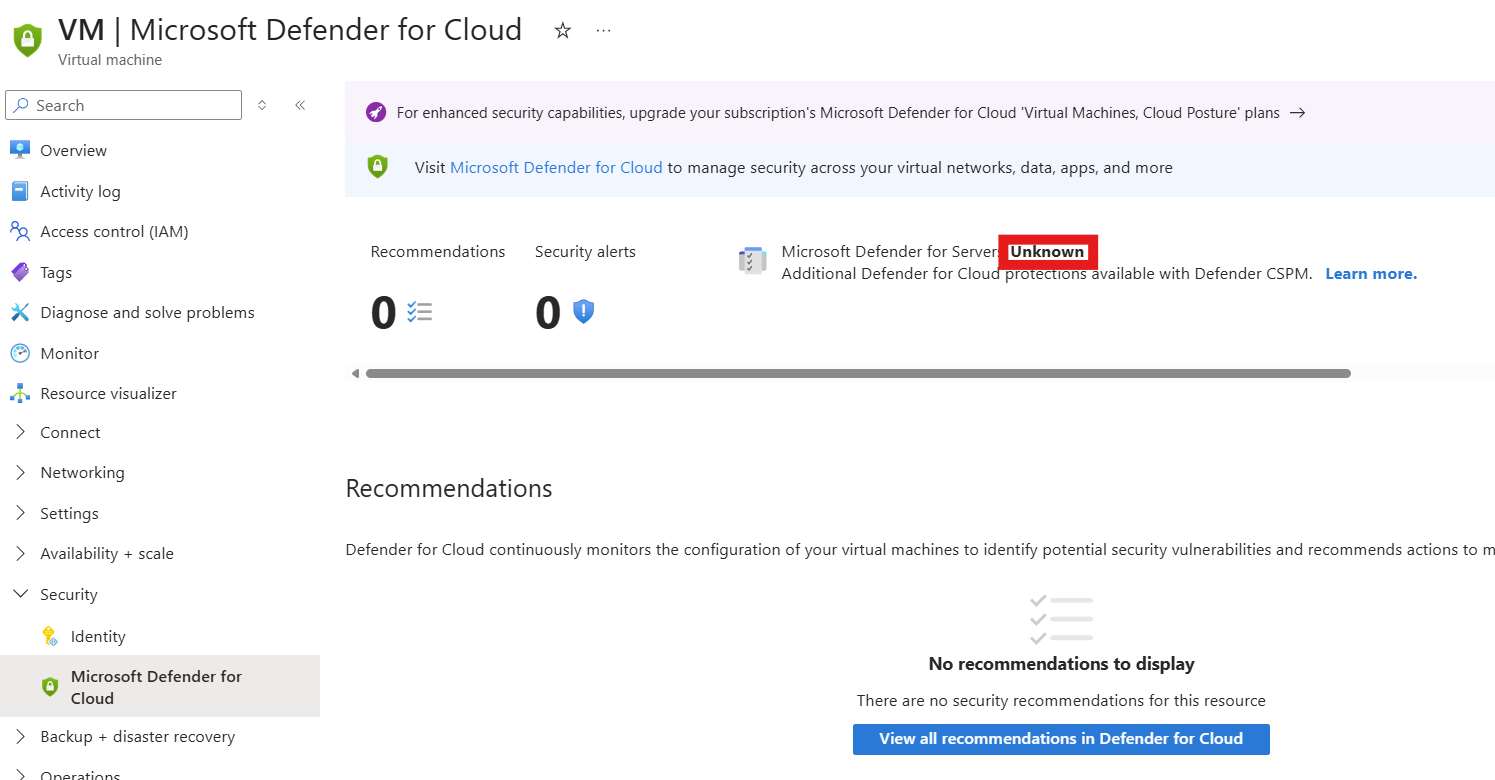Click the Security alerts count 0
The image size is (1495, 780).
click(548, 313)
